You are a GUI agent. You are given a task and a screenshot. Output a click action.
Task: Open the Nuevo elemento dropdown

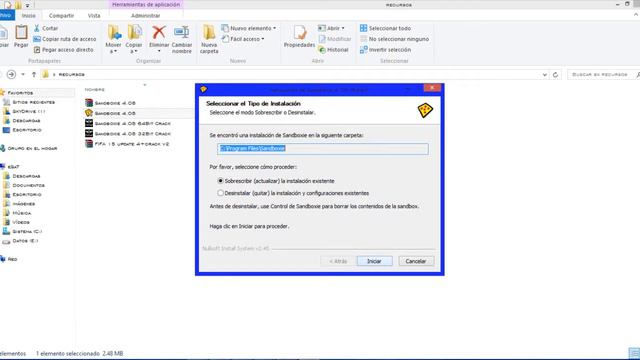249,28
